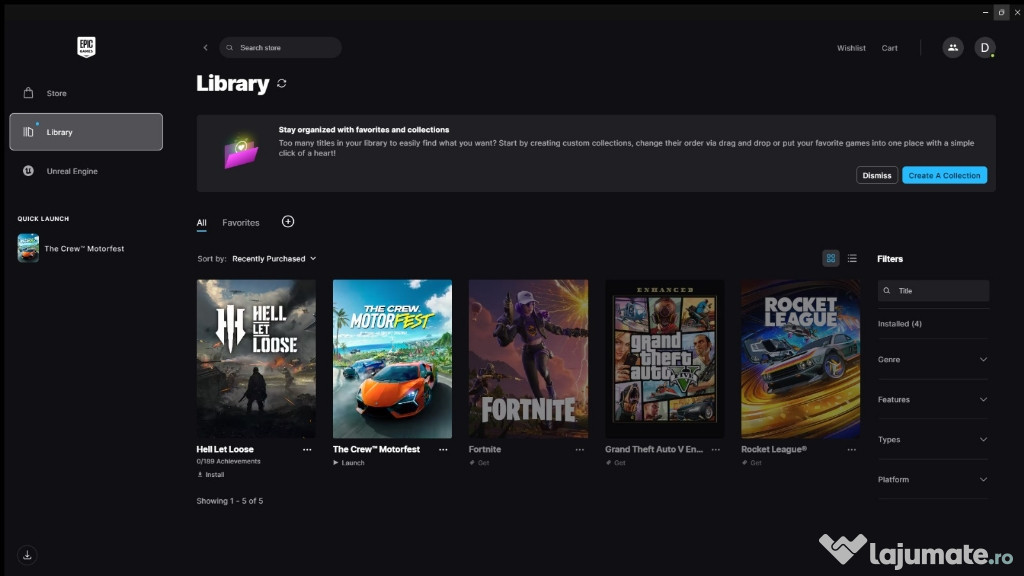Launch The Crew Motorfest under its card
This screenshot has height=576, width=1024.
349,463
